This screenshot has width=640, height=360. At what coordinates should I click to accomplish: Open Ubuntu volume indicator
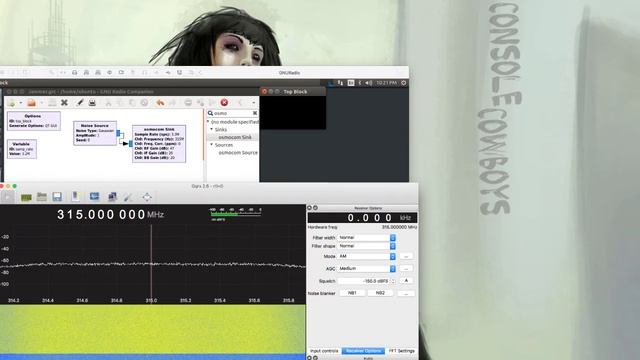pyautogui.click(x=369, y=83)
